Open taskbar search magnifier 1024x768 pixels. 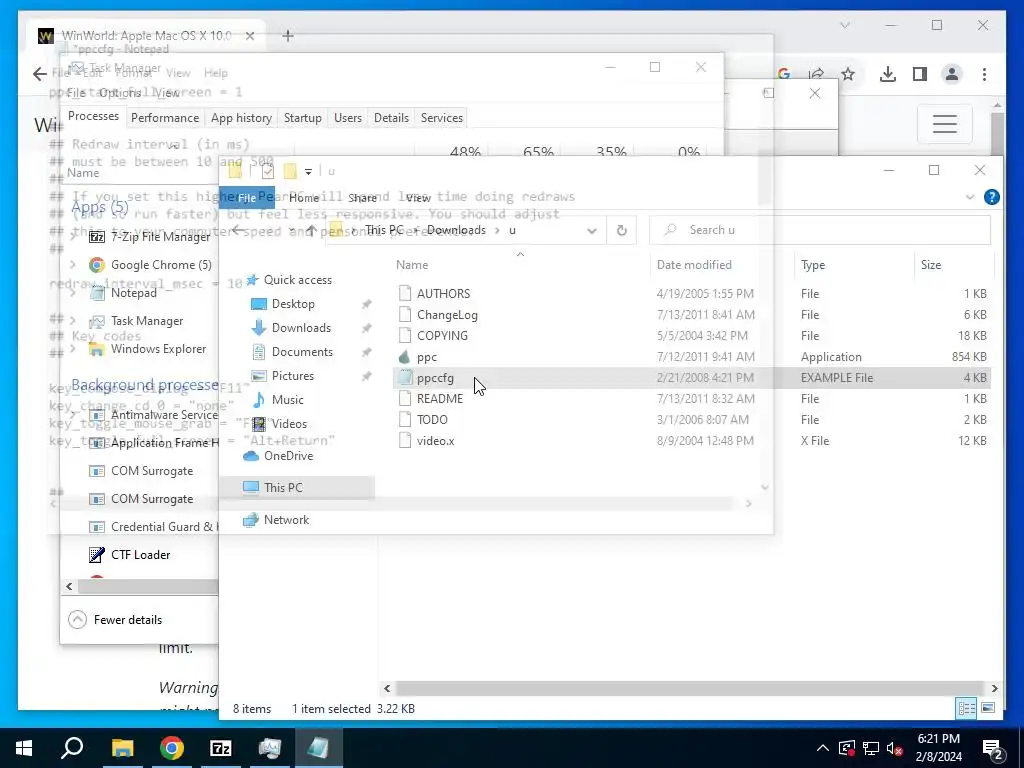72,748
